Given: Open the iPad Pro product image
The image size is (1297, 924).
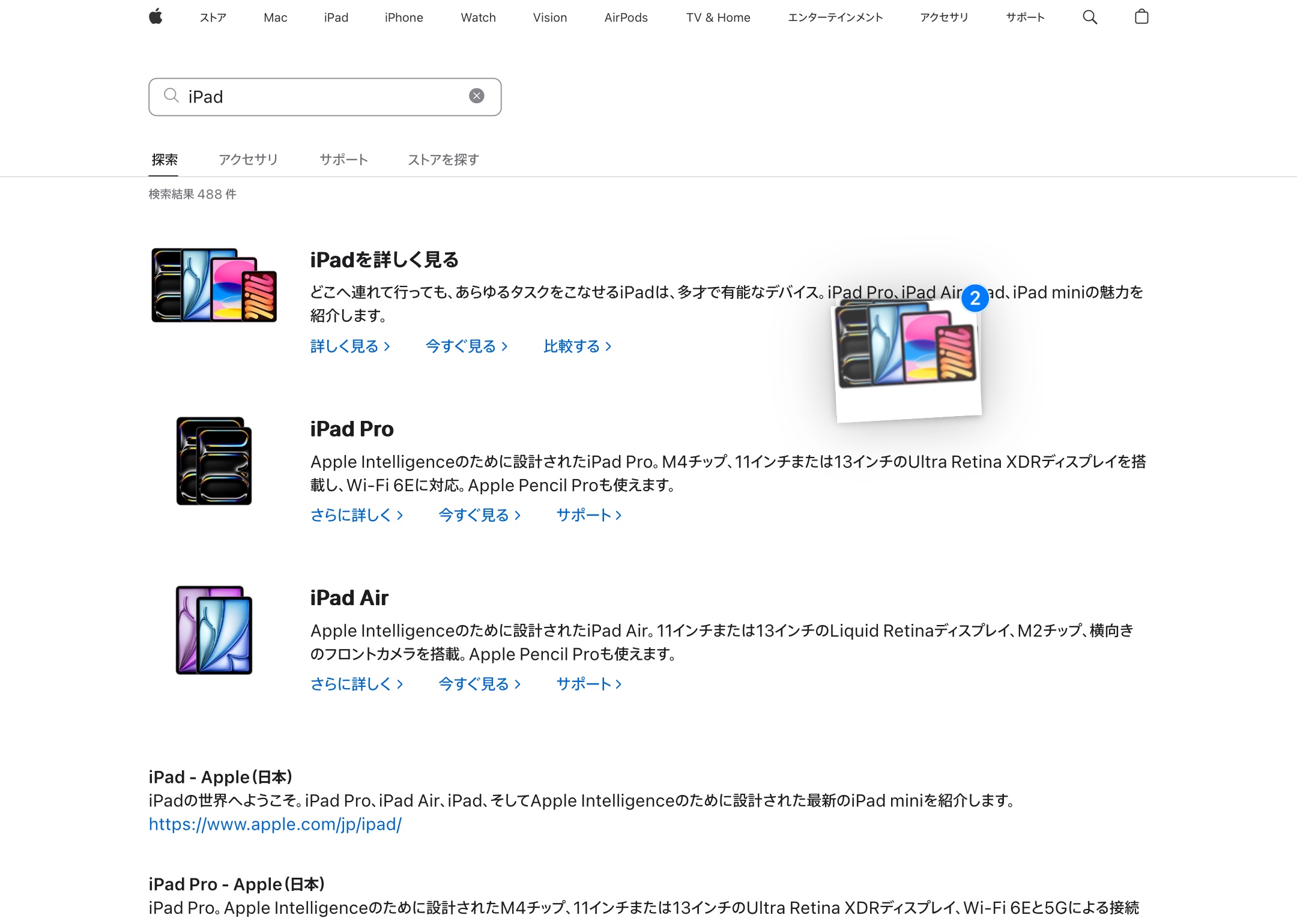Looking at the screenshot, I should (x=214, y=461).
